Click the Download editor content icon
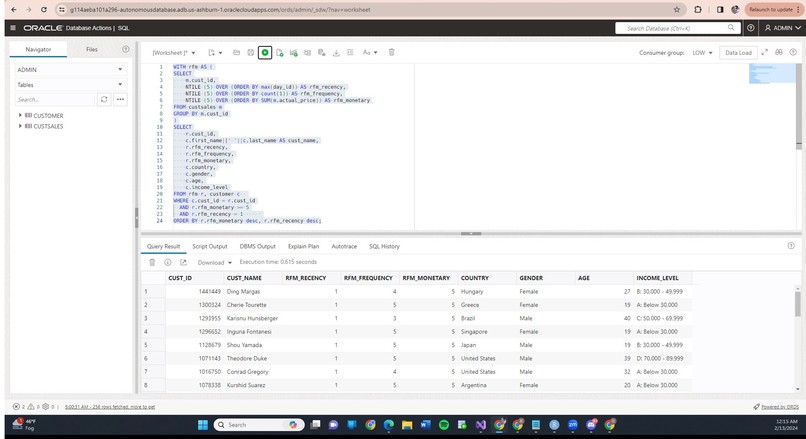The height and width of the screenshot is (439, 806). 336,52
